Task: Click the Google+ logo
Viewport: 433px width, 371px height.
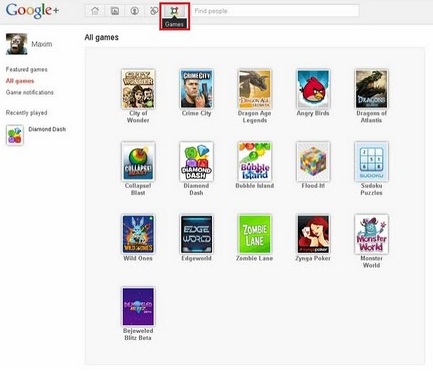Action: (x=32, y=11)
